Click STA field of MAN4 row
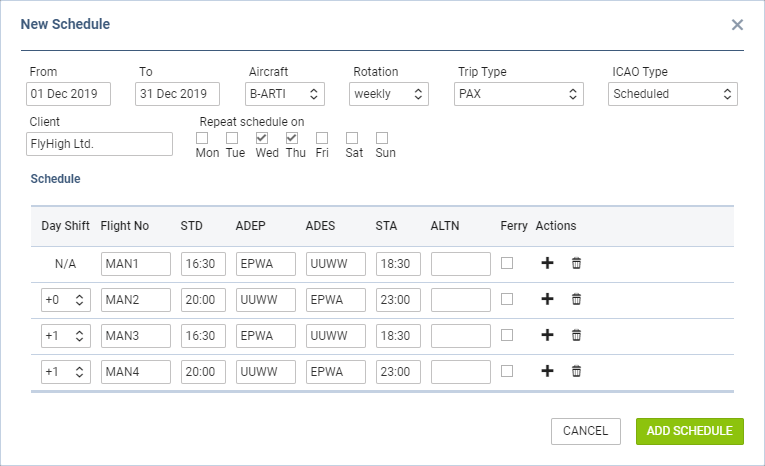Image resolution: width=765 pixels, height=466 pixels. (x=399, y=372)
